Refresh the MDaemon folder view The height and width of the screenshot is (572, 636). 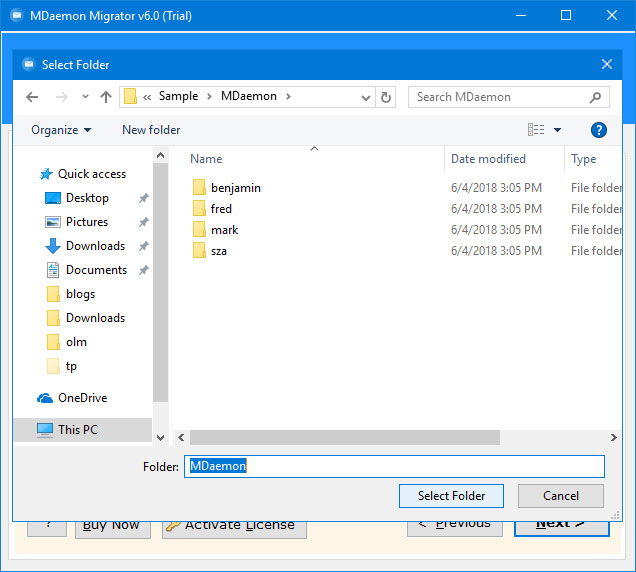point(386,97)
